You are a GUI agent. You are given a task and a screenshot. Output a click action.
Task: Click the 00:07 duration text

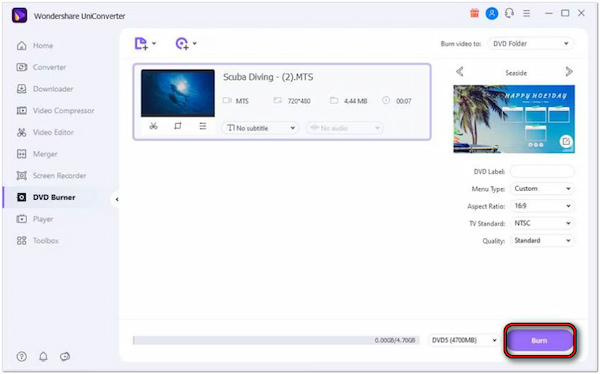click(x=404, y=101)
